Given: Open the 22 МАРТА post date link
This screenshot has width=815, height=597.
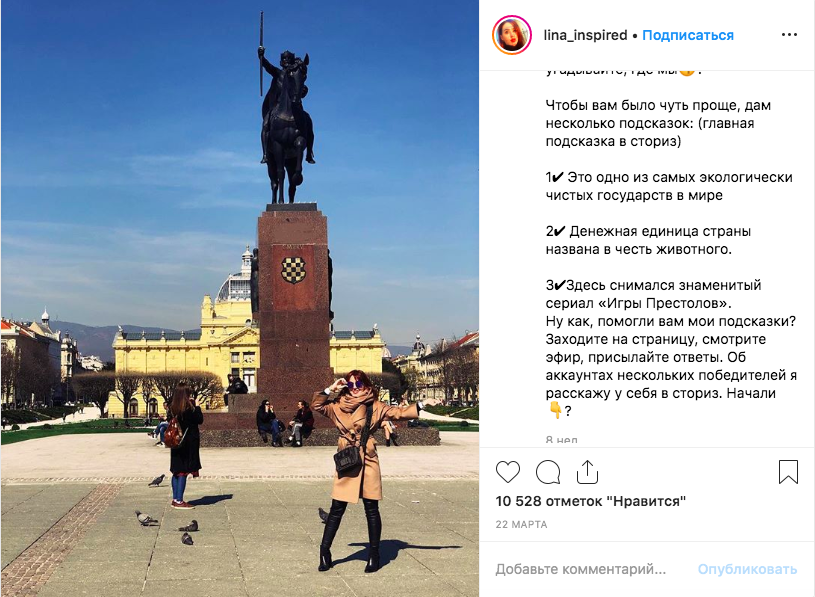Looking at the screenshot, I should coord(521,524).
